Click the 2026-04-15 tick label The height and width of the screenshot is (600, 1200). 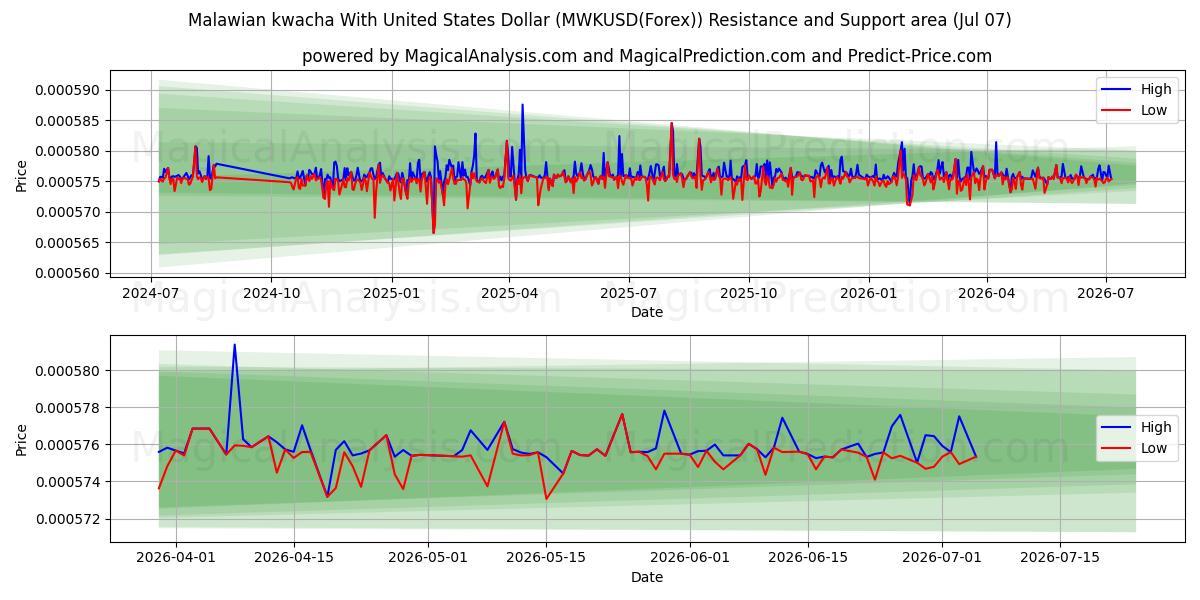(294, 558)
